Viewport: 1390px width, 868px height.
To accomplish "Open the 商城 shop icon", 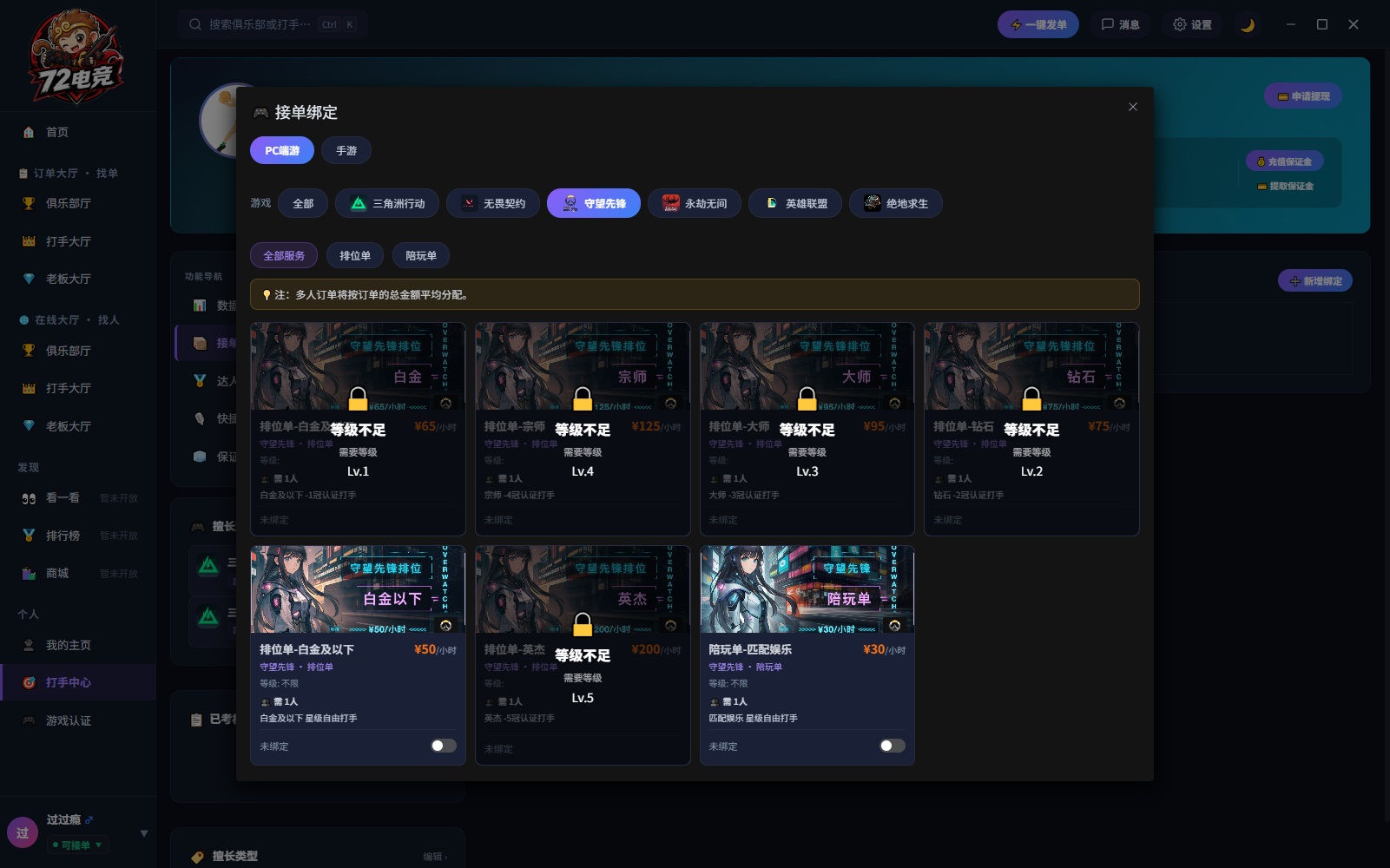I will tap(29, 573).
